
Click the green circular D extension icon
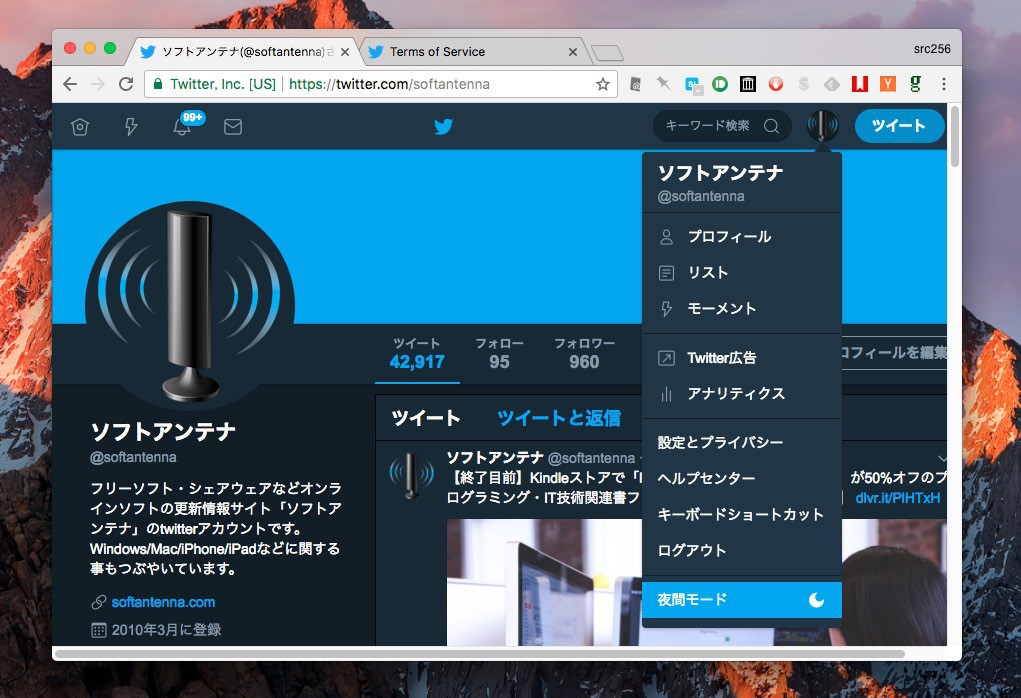point(720,84)
